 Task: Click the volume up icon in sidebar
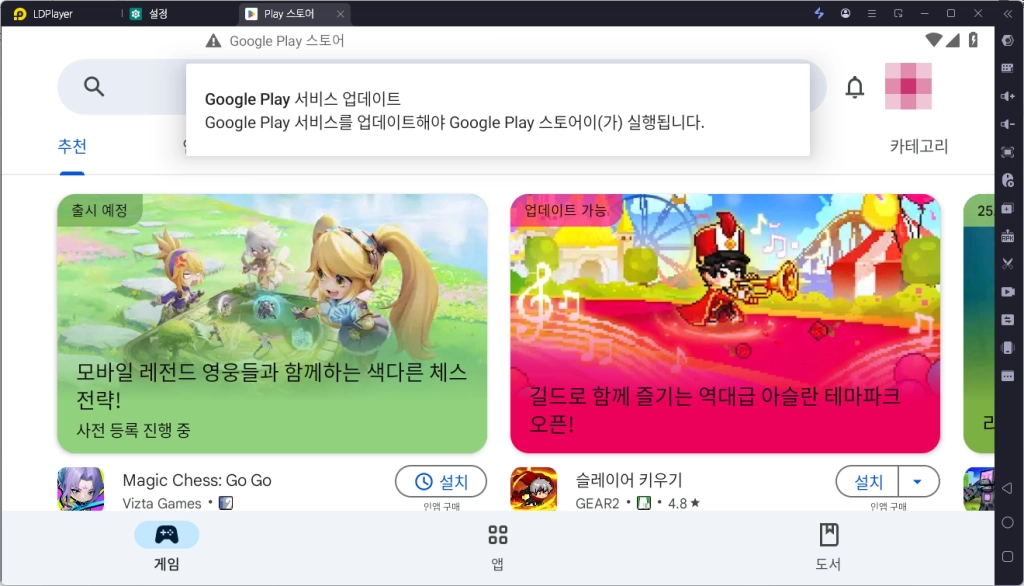click(1008, 96)
